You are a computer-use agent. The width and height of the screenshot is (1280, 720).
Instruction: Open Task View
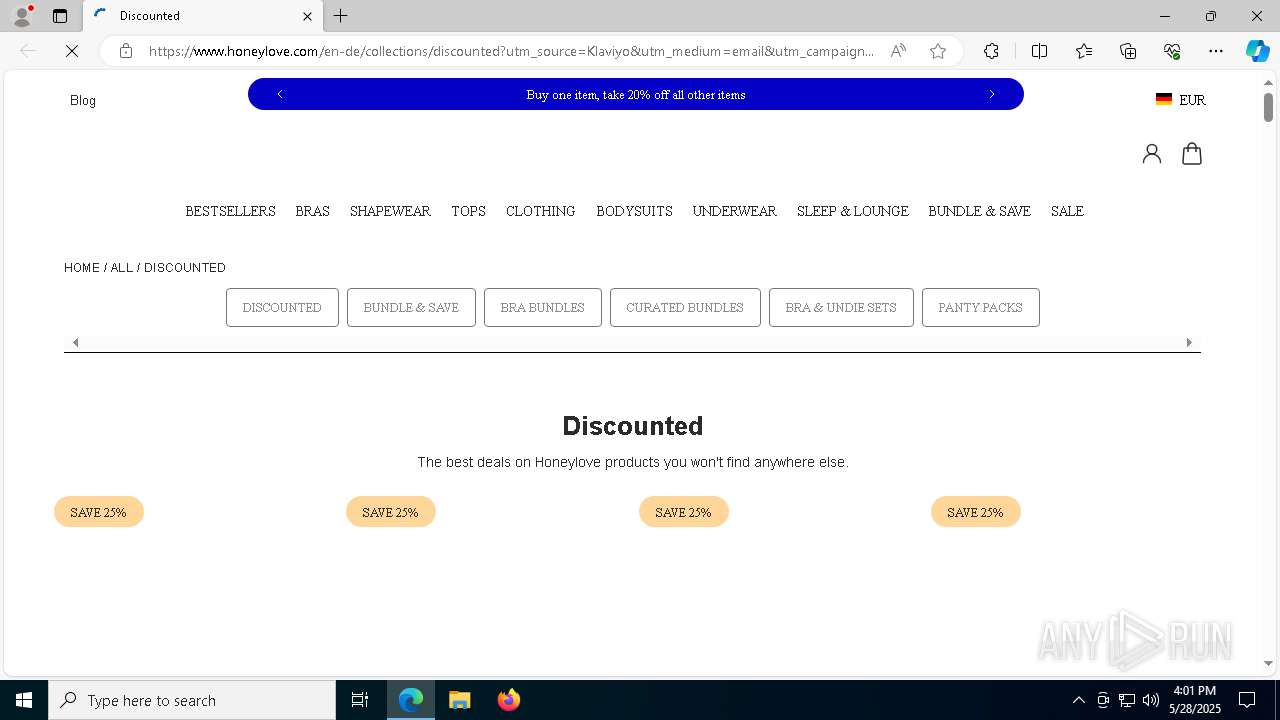click(360, 700)
